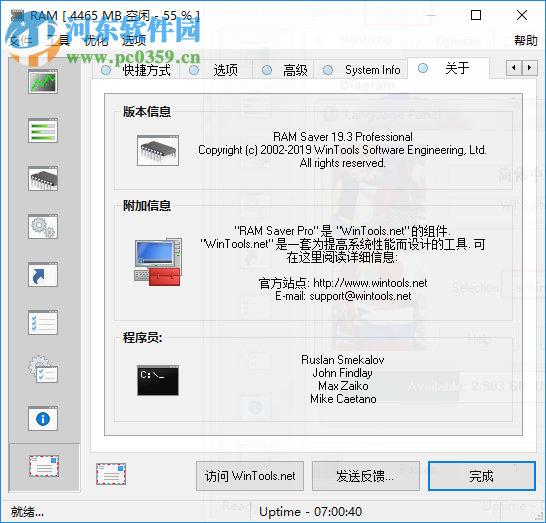The image size is (546, 523).
Task: Select the green progress bars sidebar icon
Action: (x=43, y=131)
